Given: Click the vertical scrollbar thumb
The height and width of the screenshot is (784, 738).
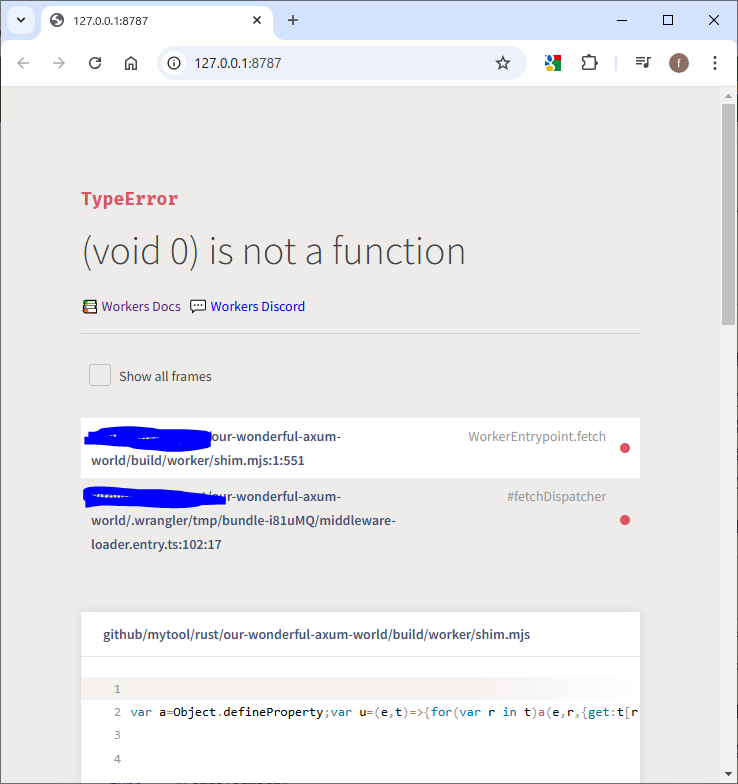Looking at the screenshot, I should [x=728, y=214].
